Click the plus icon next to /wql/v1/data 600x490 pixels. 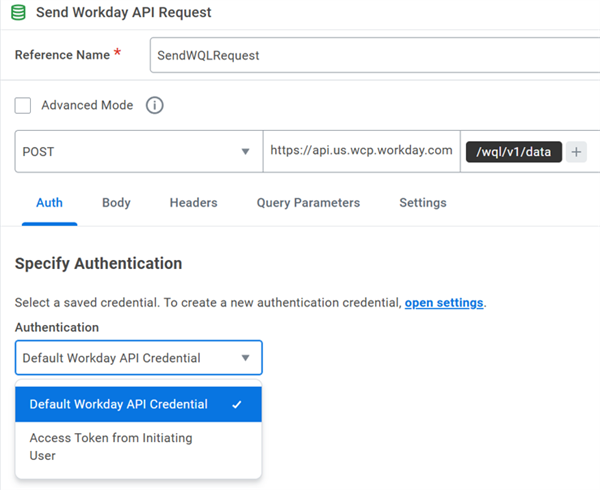pos(576,152)
